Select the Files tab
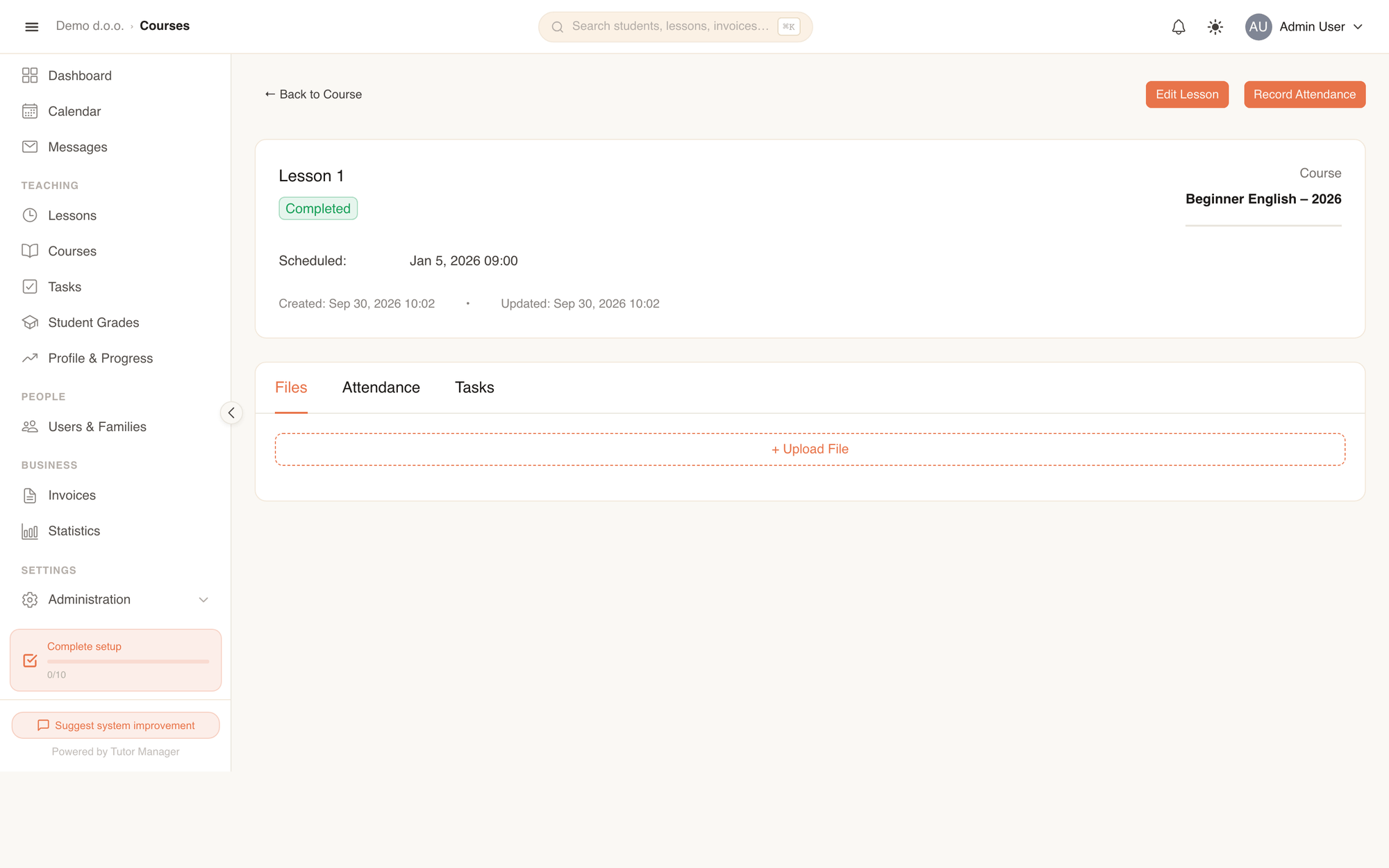Image resolution: width=1389 pixels, height=868 pixels. coord(291,387)
